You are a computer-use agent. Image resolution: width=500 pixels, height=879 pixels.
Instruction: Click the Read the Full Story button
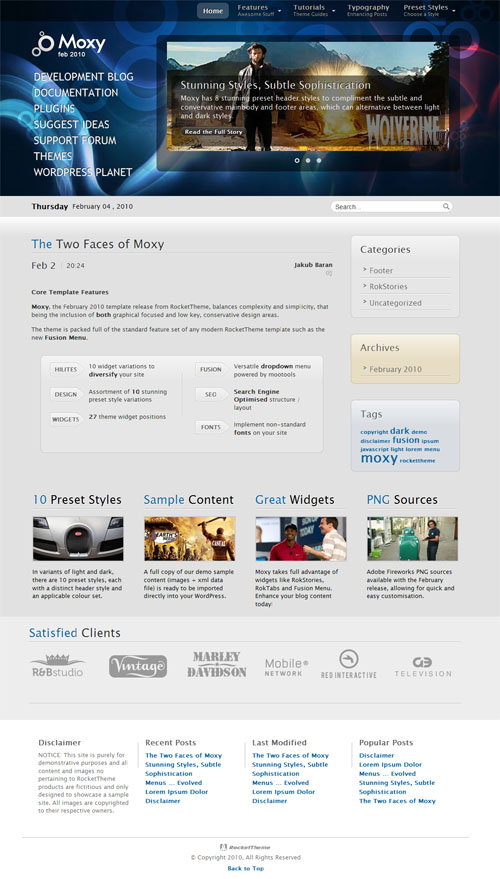[214, 132]
